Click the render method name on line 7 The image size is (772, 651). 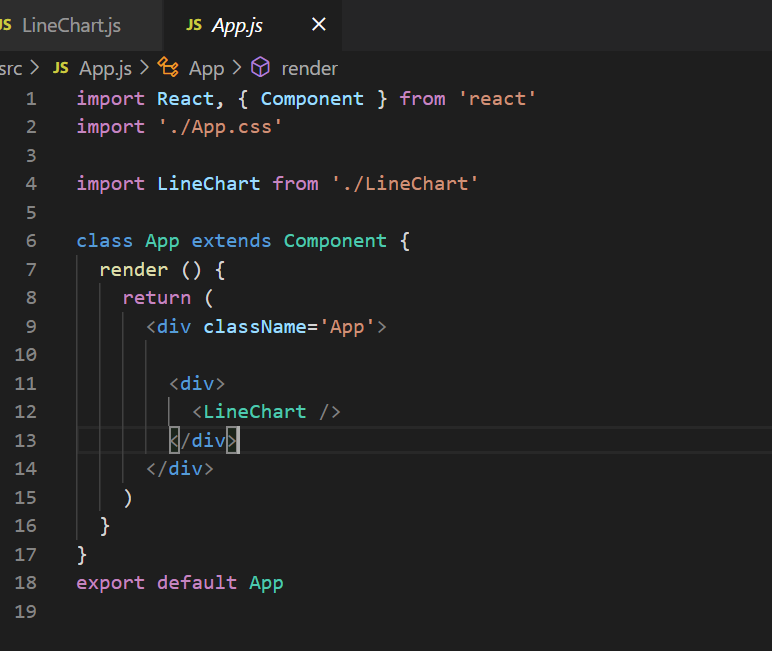(133, 270)
